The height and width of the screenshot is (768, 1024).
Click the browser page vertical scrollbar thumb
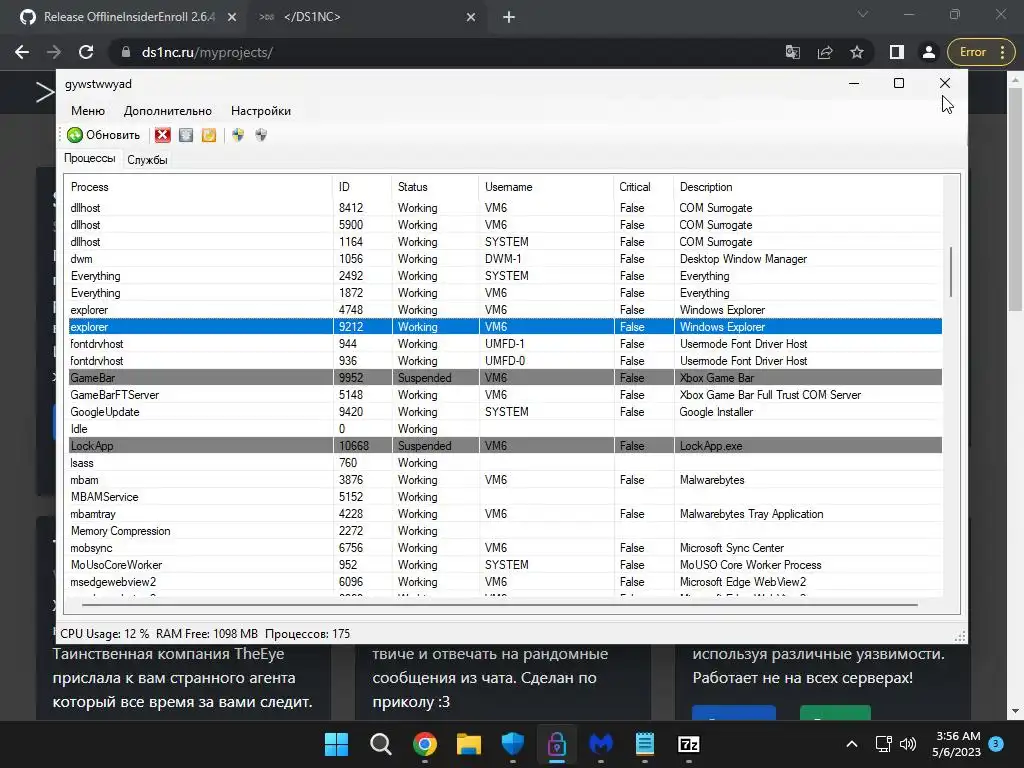tap(1014, 197)
